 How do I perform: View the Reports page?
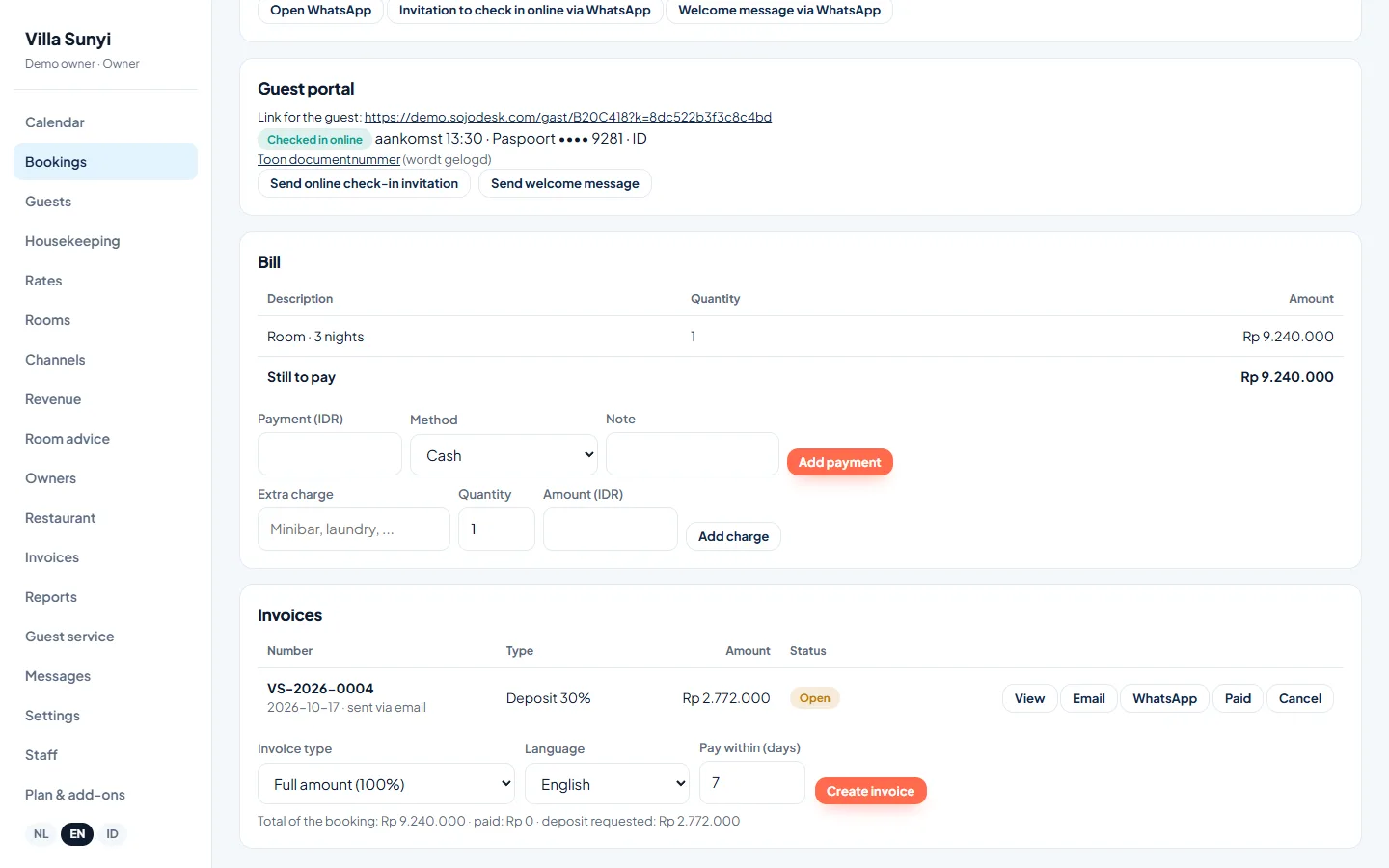105,597
